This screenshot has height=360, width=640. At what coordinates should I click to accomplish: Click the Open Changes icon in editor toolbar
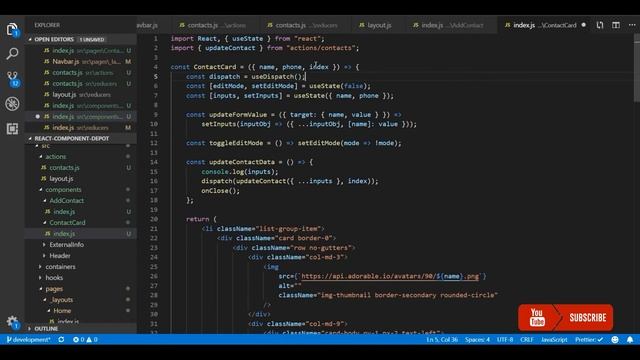600,25
